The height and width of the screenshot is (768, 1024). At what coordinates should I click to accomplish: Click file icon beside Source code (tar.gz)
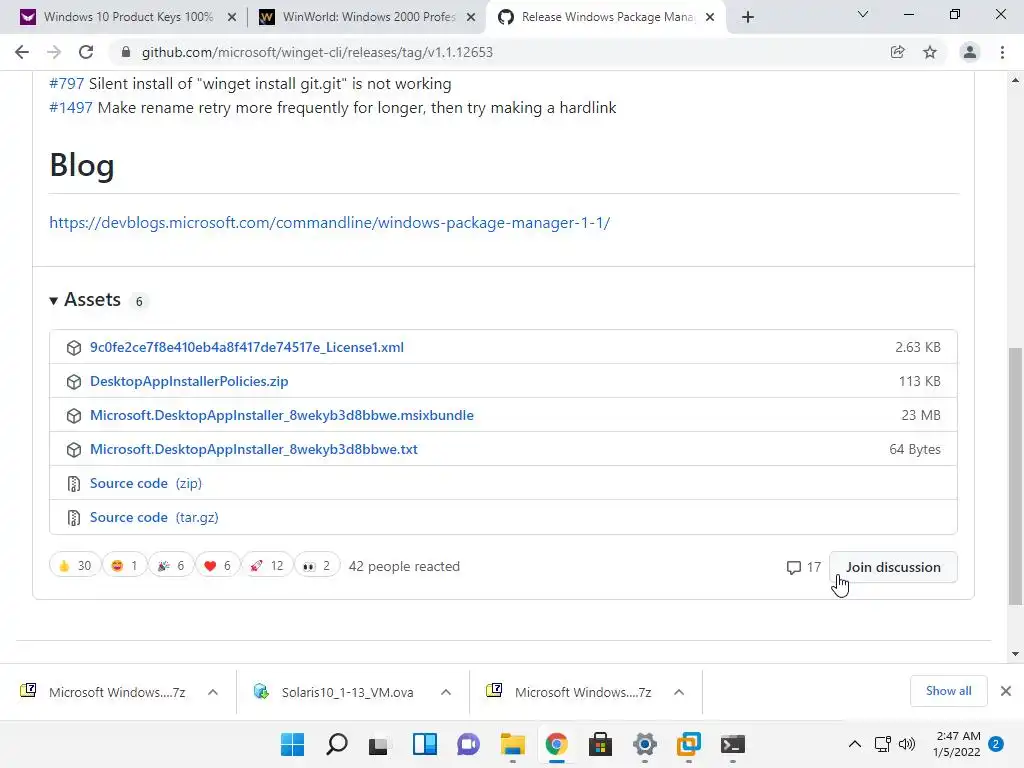(74, 518)
